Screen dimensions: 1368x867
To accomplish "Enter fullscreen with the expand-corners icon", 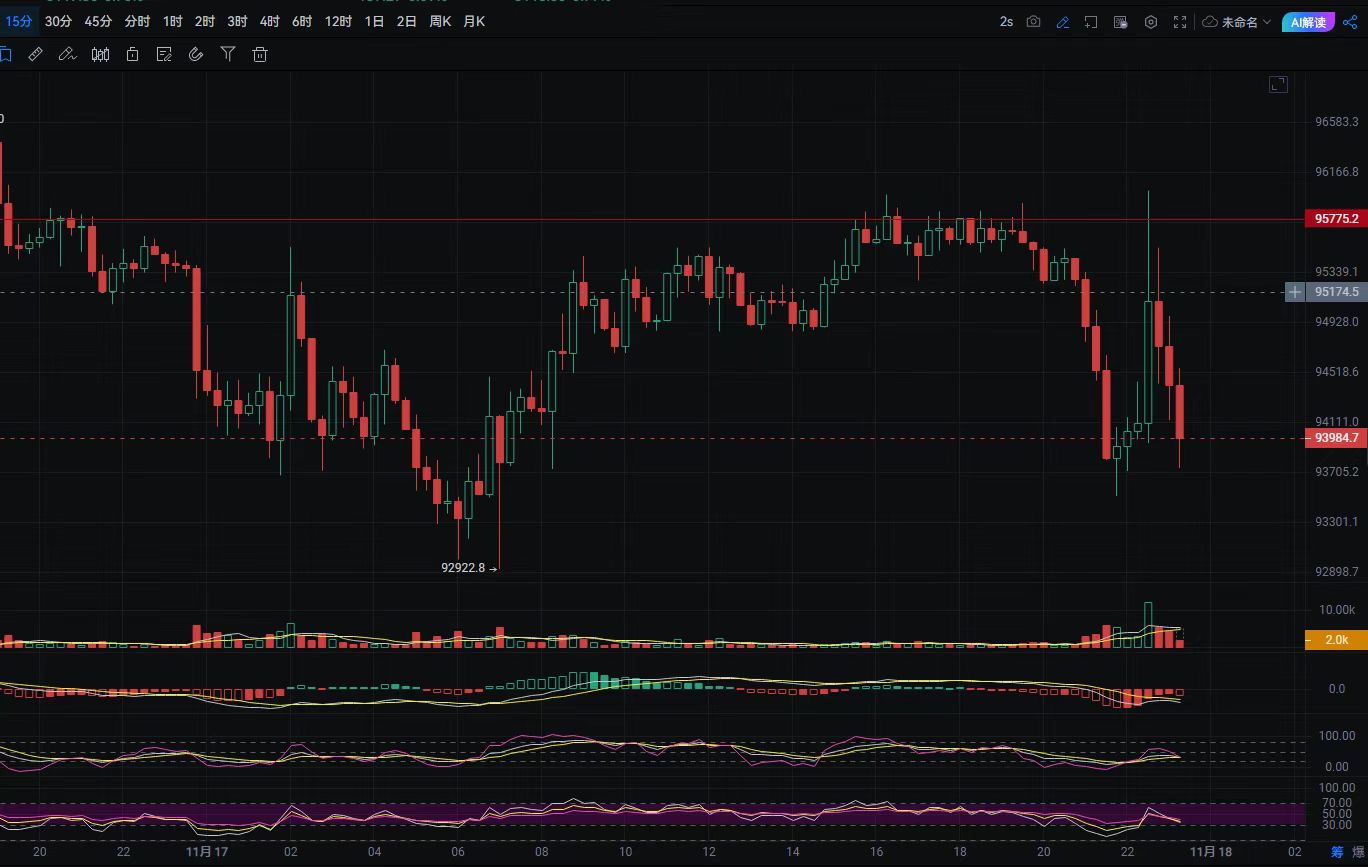I will 1180,22.
